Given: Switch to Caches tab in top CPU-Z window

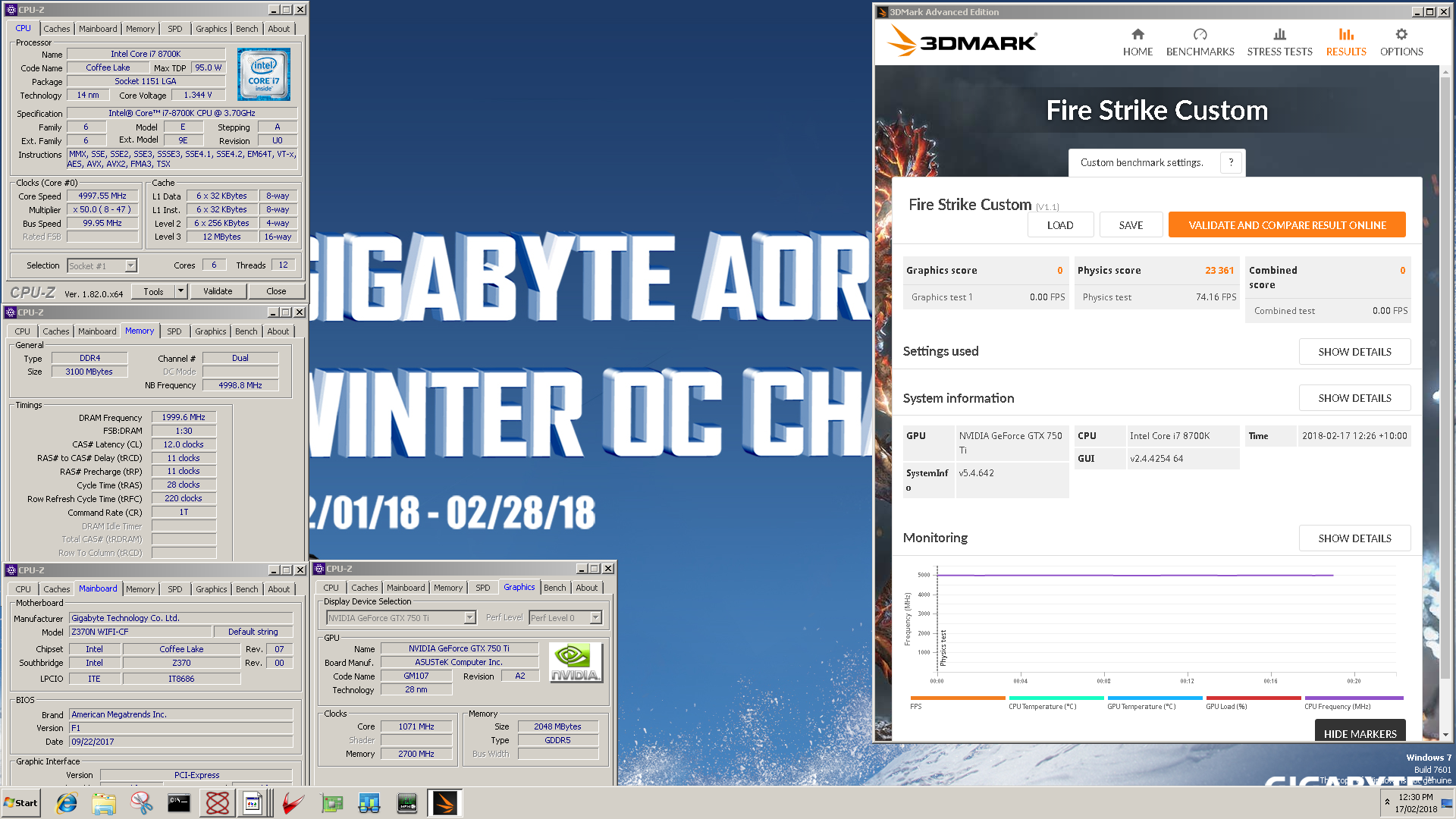Looking at the screenshot, I should (x=57, y=29).
